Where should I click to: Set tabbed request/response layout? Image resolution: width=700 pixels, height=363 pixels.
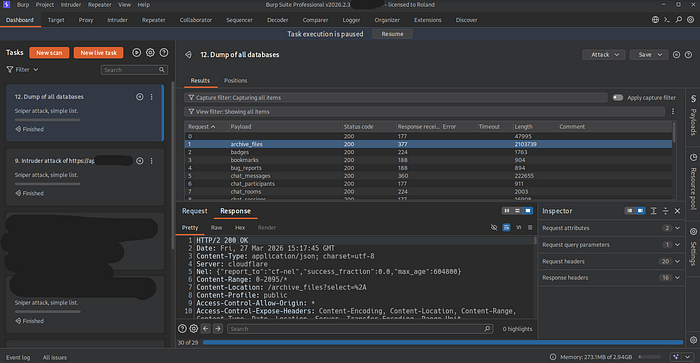pyautogui.click(x=528, y=211)
